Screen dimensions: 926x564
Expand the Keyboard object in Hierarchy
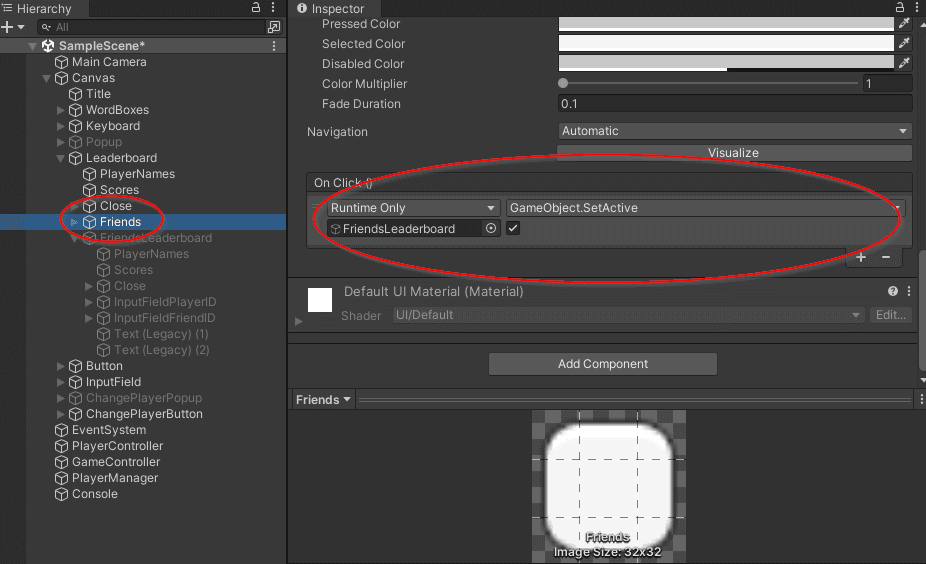pos(61,126)
